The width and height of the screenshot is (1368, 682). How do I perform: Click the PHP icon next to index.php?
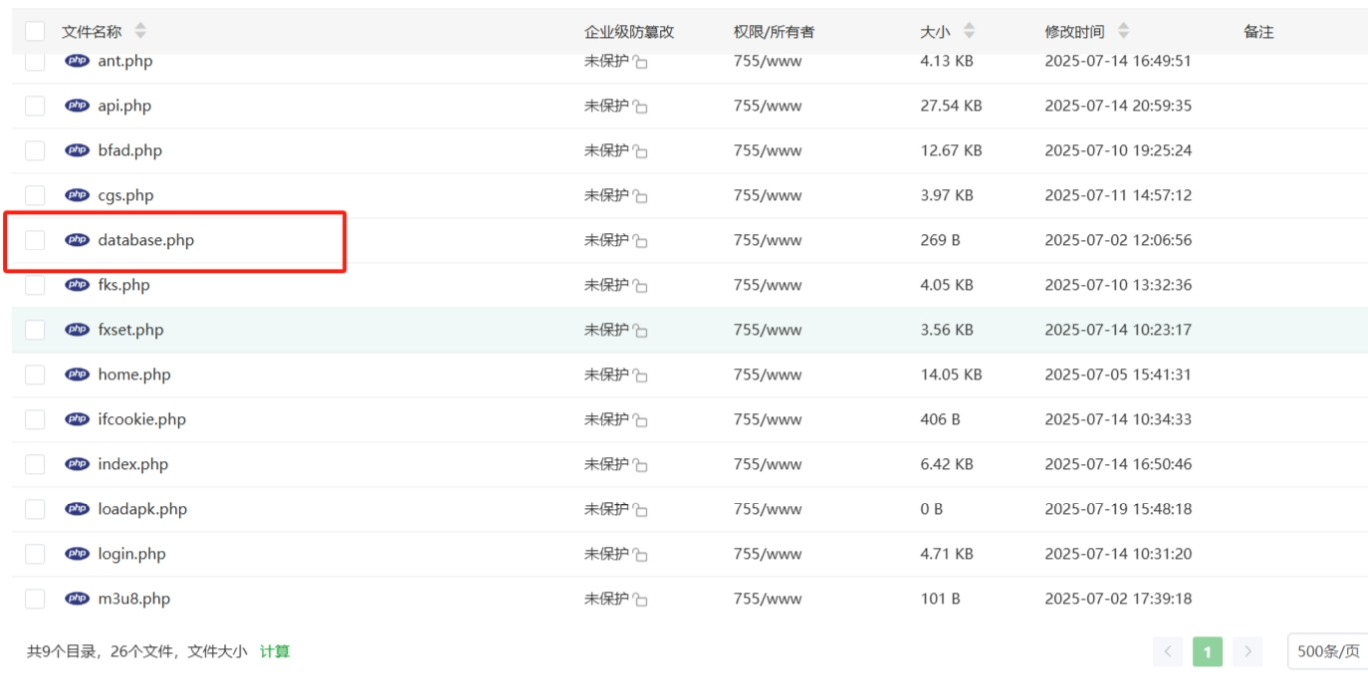tap(77, 464)
